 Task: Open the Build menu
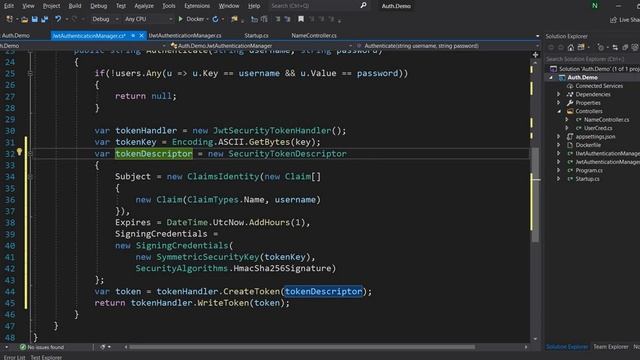75,6
